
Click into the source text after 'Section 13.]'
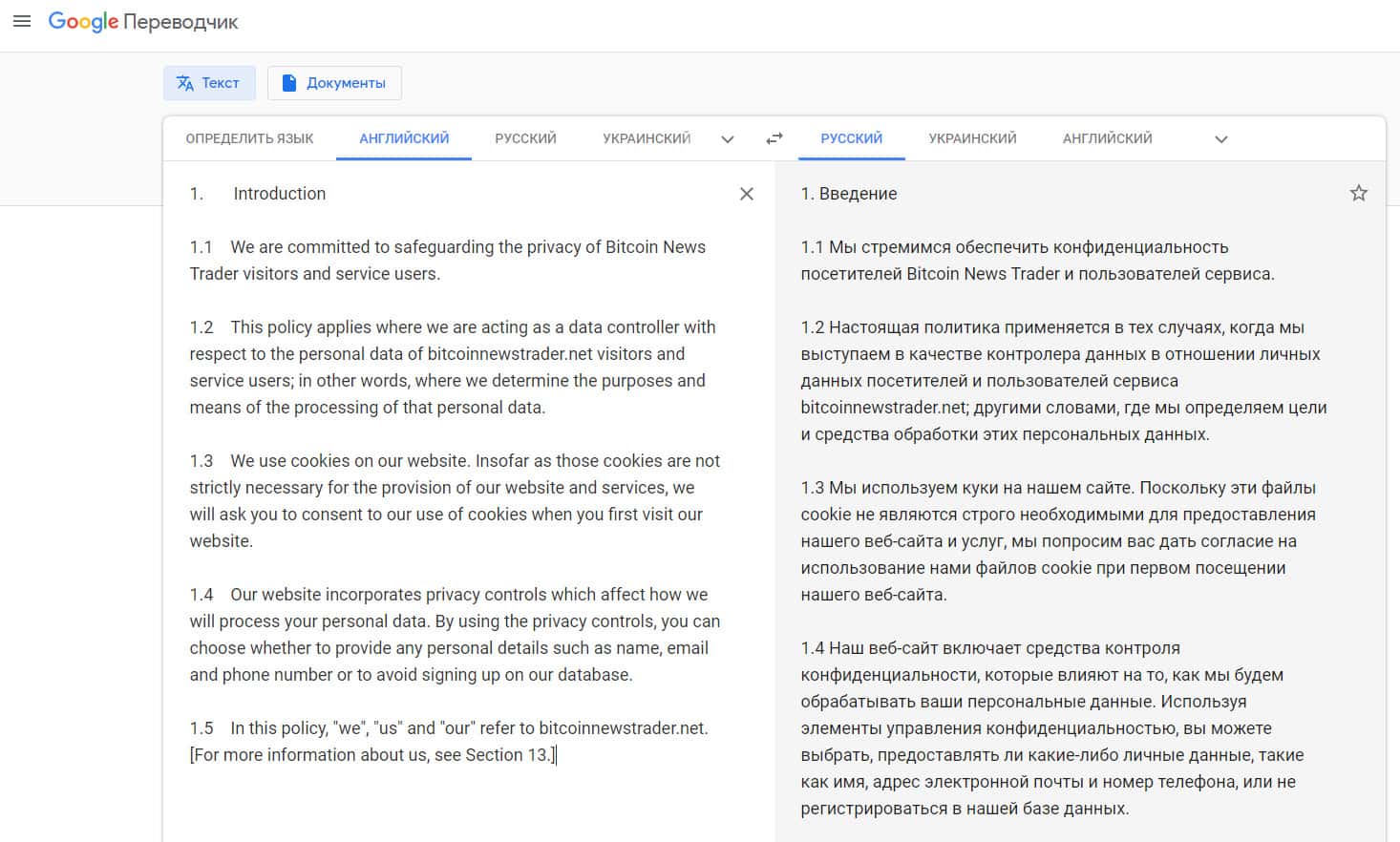tap(557, 755)
